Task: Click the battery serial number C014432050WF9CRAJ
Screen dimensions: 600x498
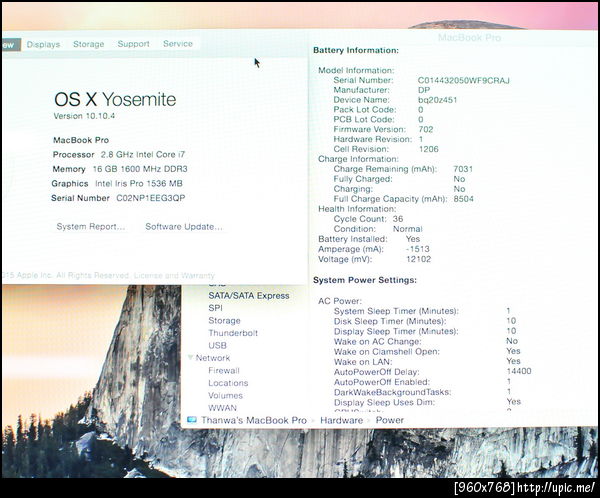Action: point(463,80)
